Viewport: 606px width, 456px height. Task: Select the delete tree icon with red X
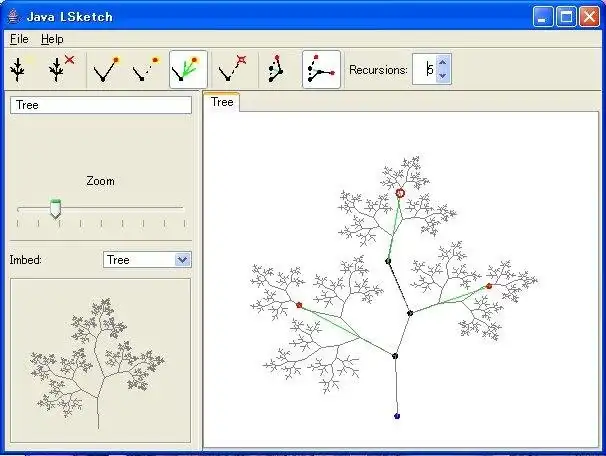click(x=61, y=70)
